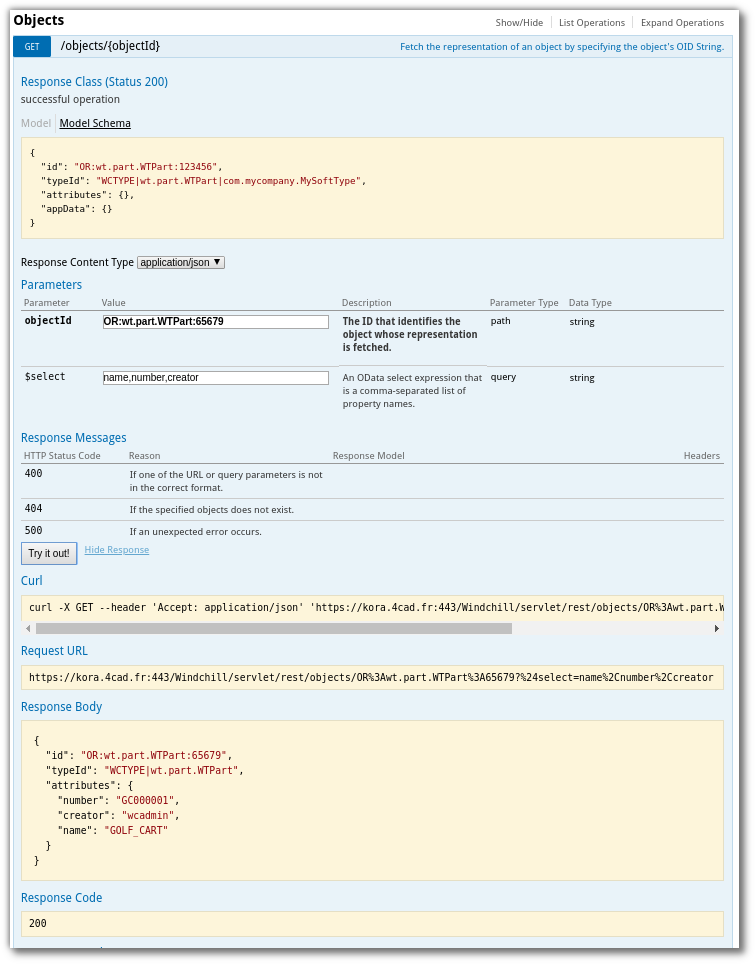
Task: Click the curl scrollbar right arrow
Action: pos(716,628)
